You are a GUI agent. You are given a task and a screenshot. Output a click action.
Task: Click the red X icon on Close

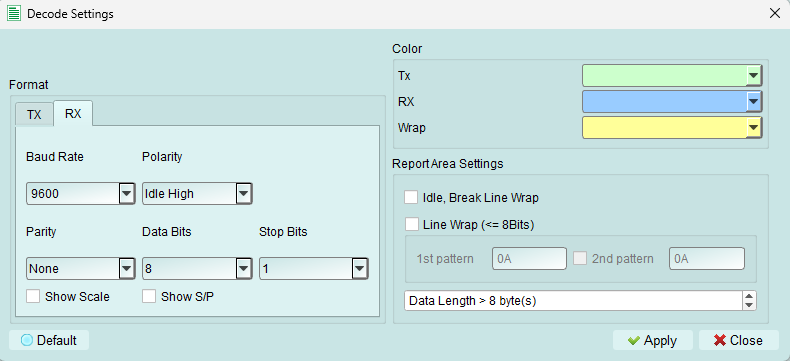click(719, 341)
